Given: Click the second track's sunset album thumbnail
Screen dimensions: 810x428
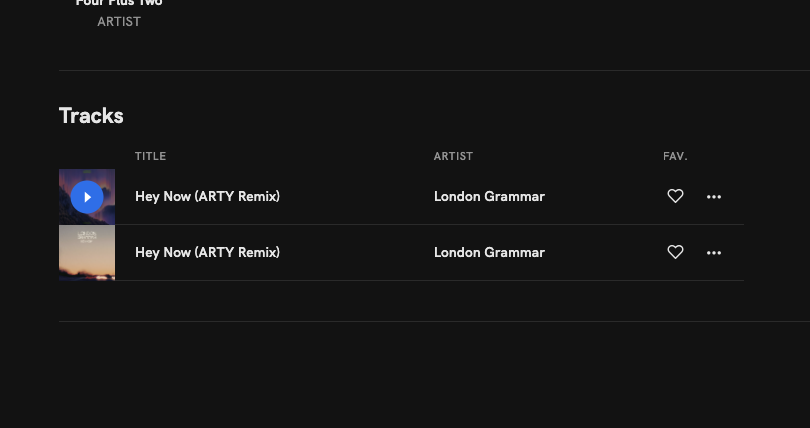Looking at the screenshot, I should tap(87, 253).
